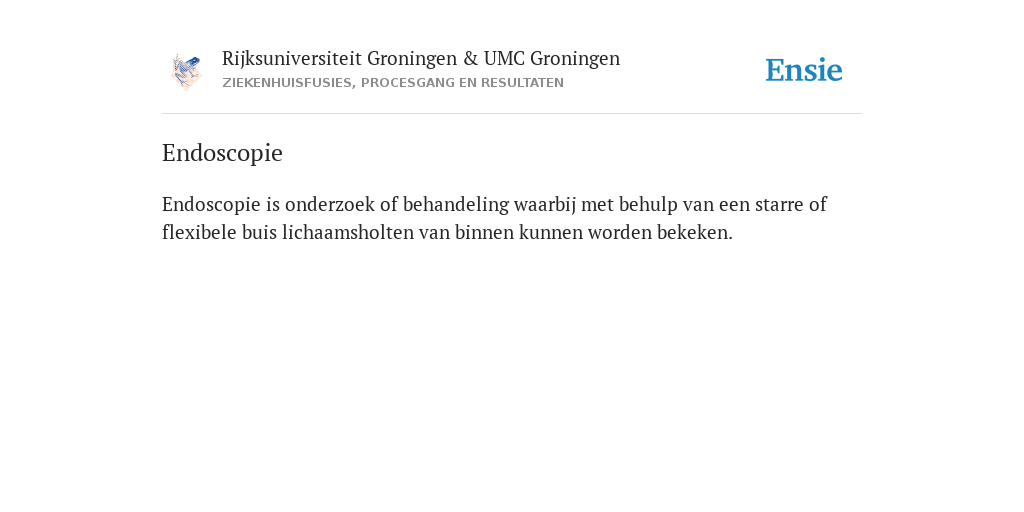Select the Ziekenhuisfusies, procesgang en resultaten subtitle

pos(392,83)
